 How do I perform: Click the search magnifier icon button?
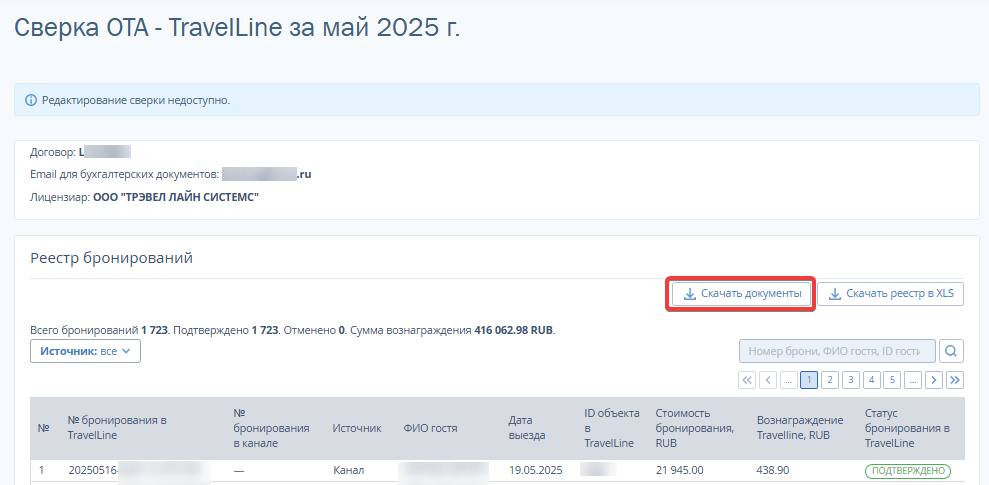pyautogui.click(x=953, y=351)
